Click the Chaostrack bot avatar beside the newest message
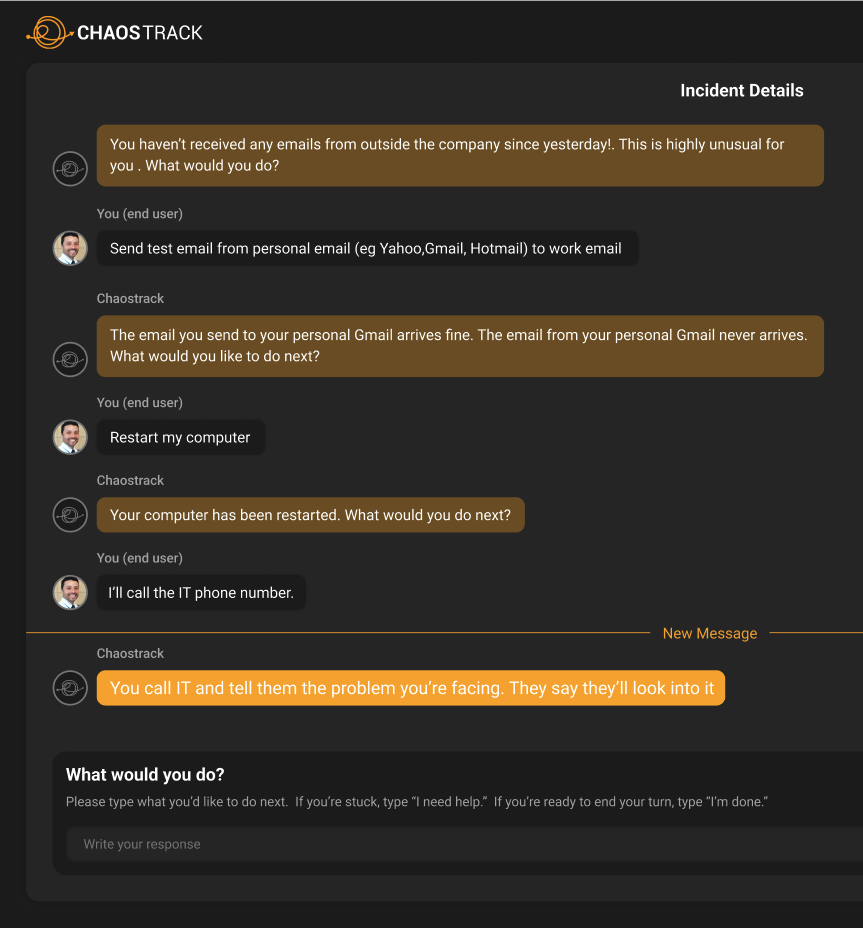 (70, 688)
